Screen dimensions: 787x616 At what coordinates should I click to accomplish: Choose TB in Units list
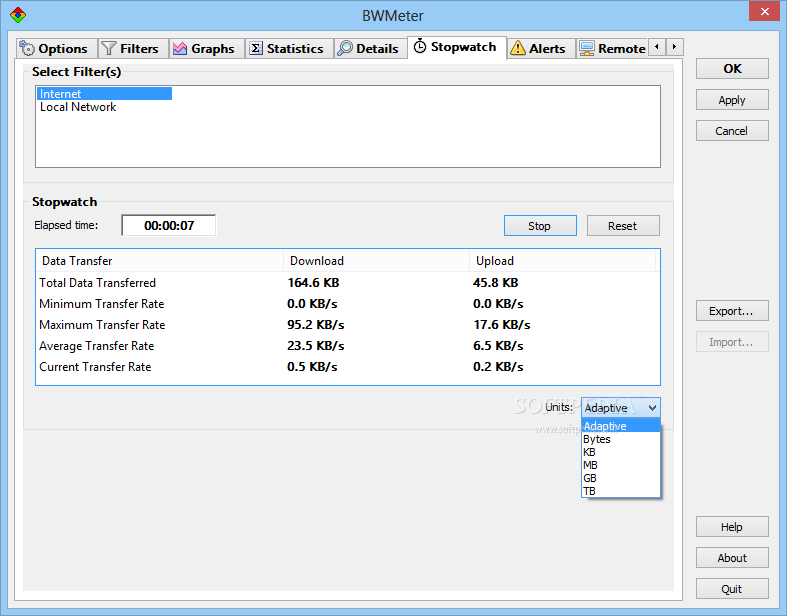click(621, 491)
